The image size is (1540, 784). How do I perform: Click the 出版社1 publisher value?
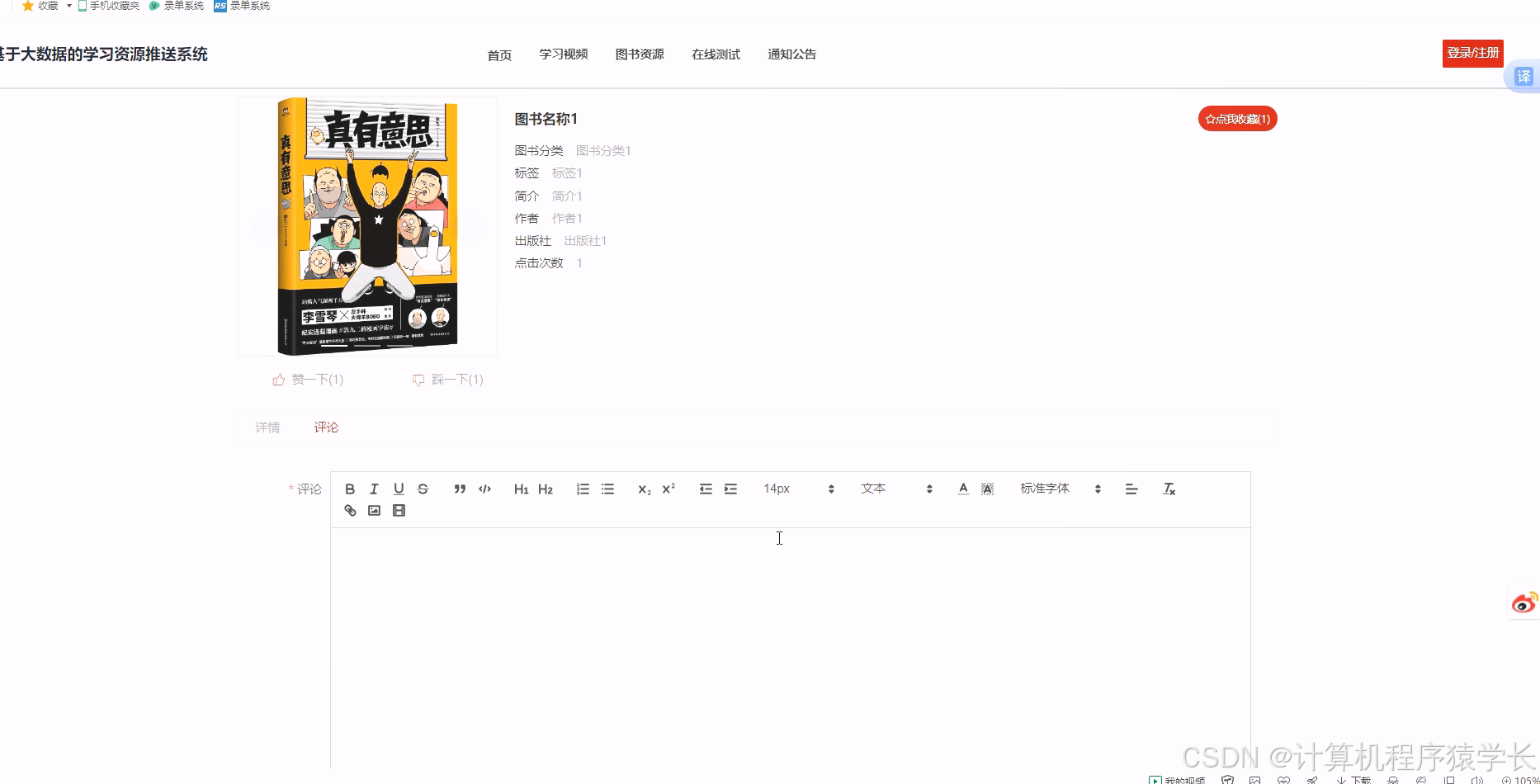click(x=585, y=241)
